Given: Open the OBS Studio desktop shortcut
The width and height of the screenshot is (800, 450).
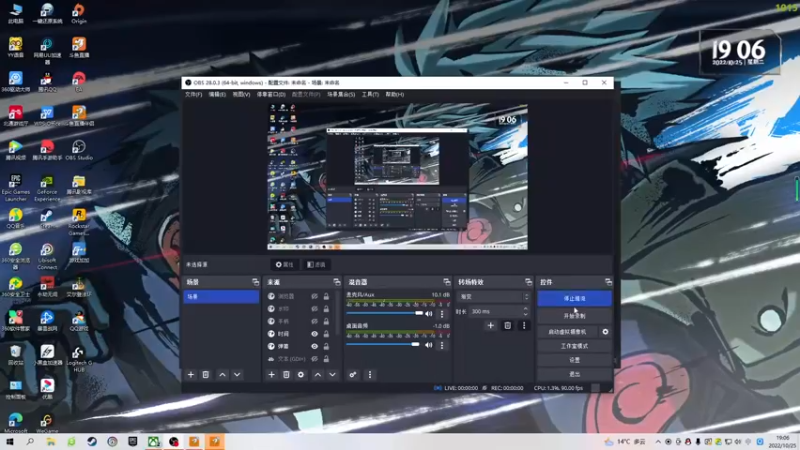Looking at the screenshot, I should point(79,151).
